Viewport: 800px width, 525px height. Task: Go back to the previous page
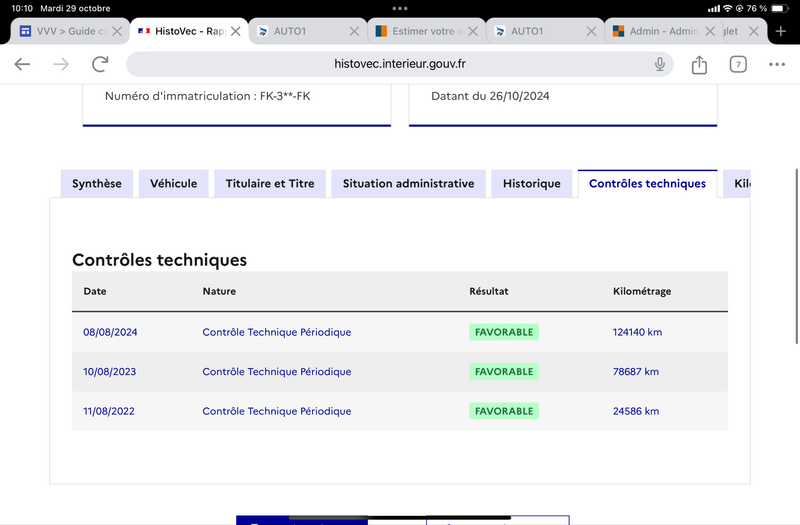coord(22,64)
